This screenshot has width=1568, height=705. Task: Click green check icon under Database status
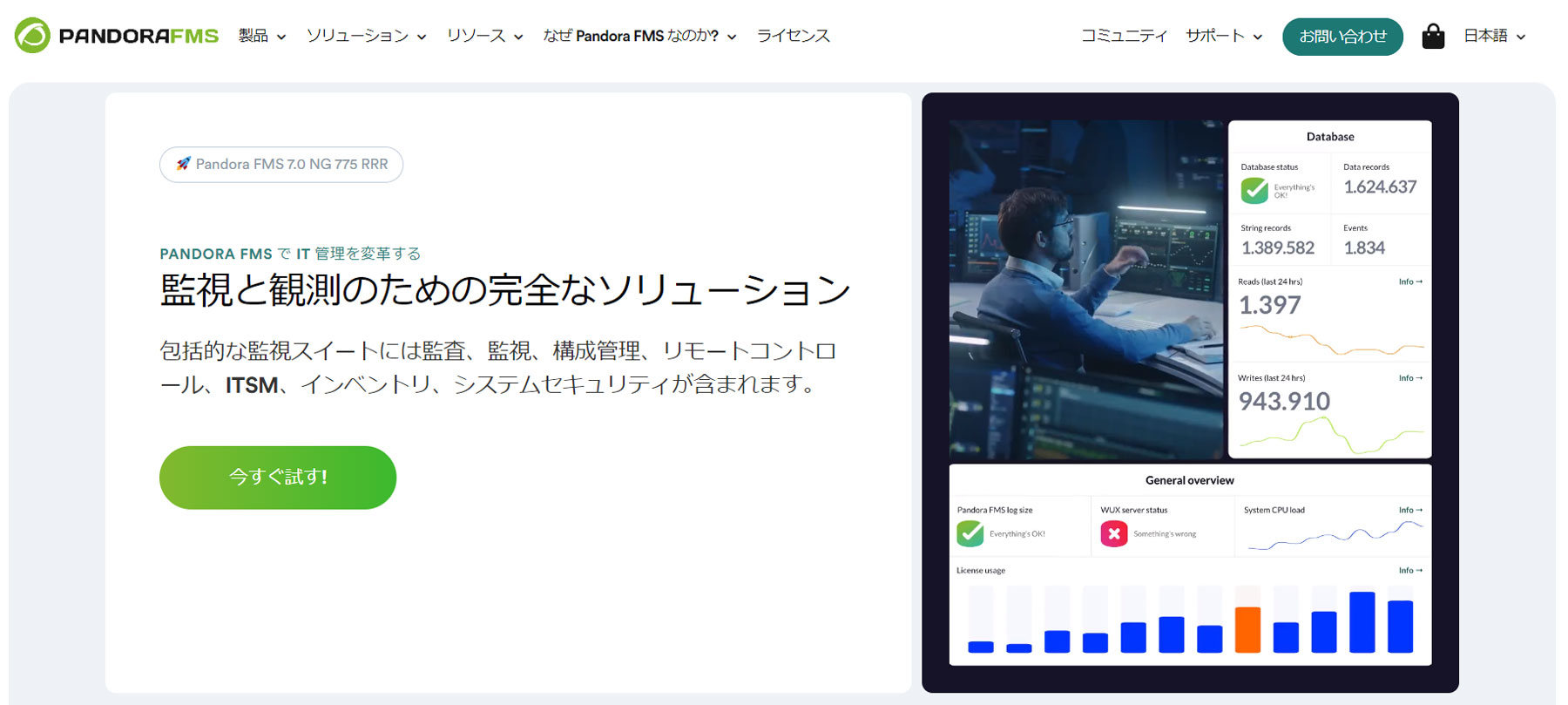(x=1254, y=190)
